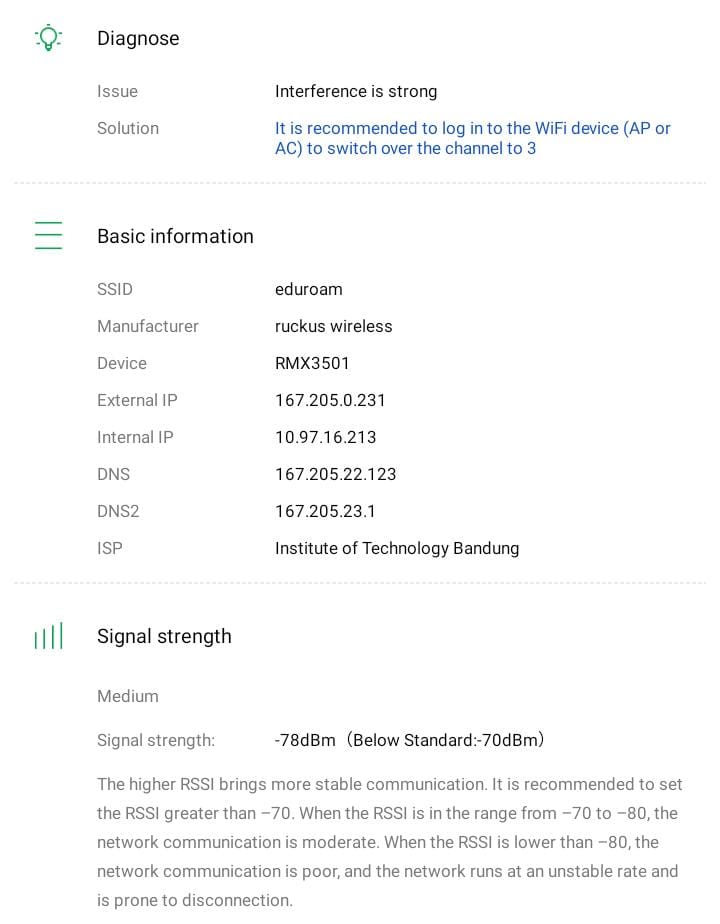Tap the Diagnose lightbulb icon
This screenshot has width=720, height=924.
(x=48, y=38)
